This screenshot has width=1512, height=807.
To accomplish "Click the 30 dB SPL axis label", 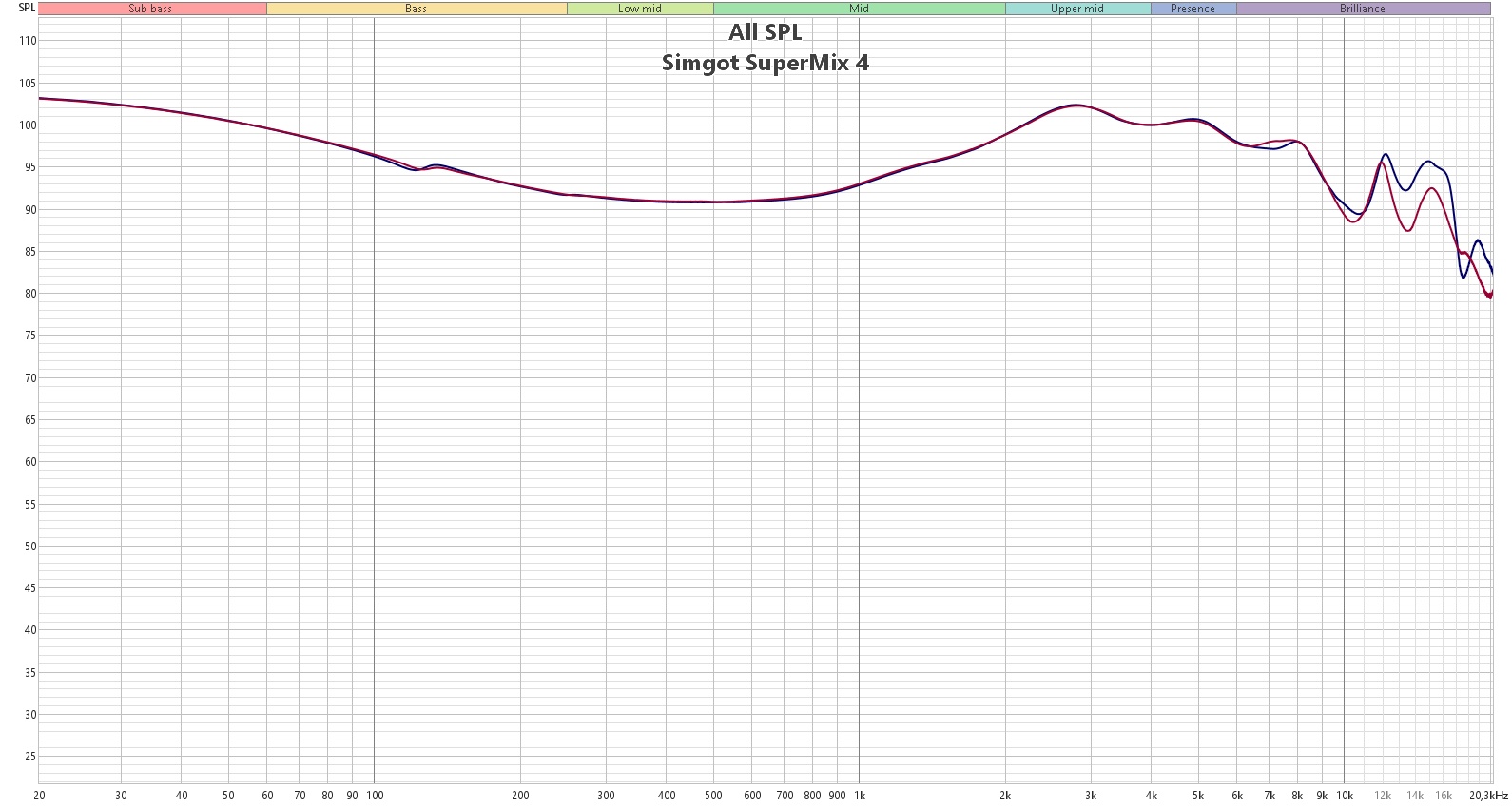I will (x=30, y=715).
